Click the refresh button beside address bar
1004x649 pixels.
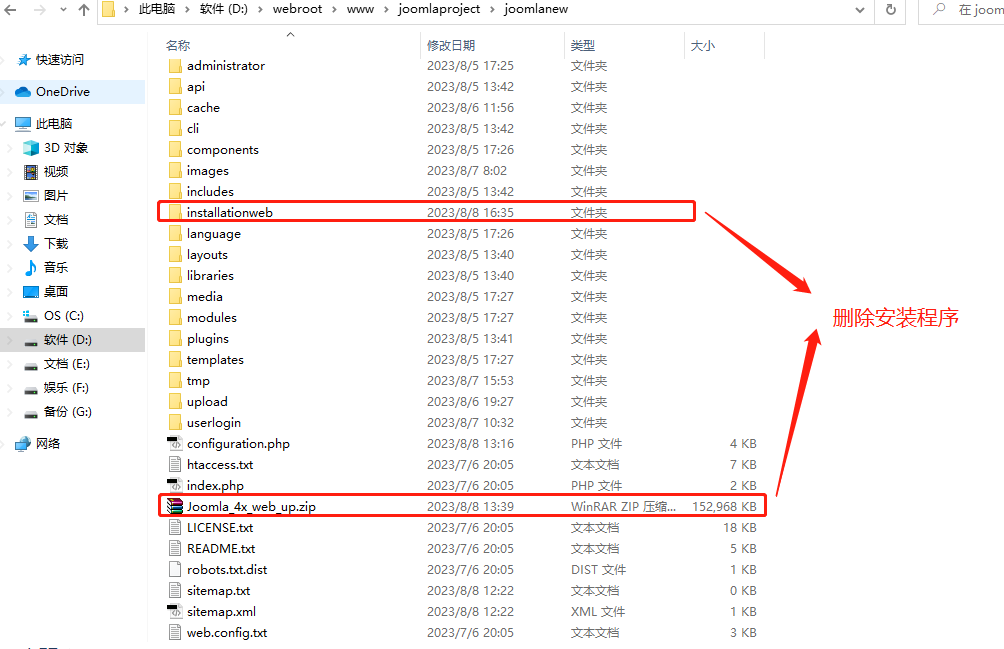coord(890,10)
